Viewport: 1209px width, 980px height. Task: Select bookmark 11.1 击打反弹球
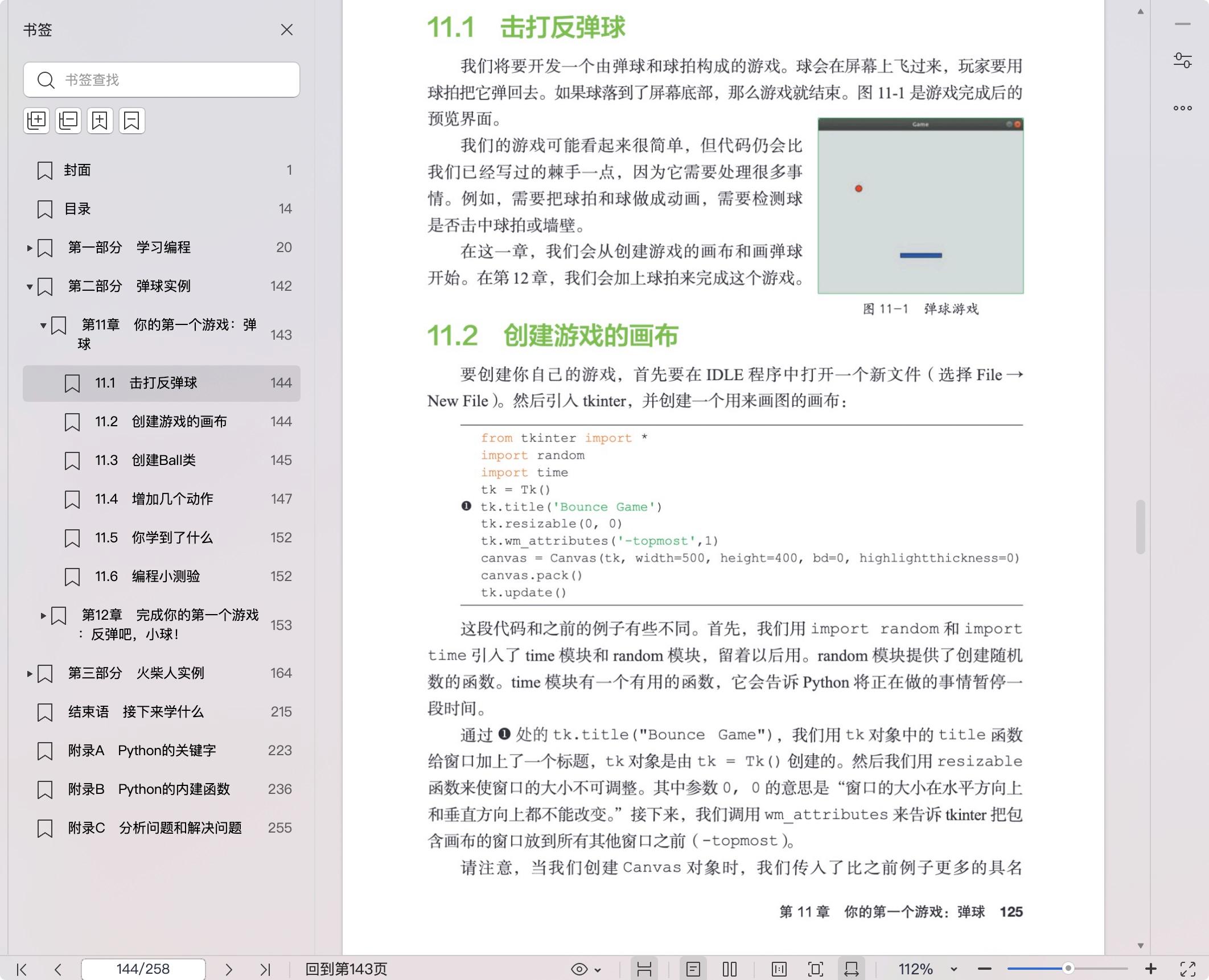click(x=162, y=383)
